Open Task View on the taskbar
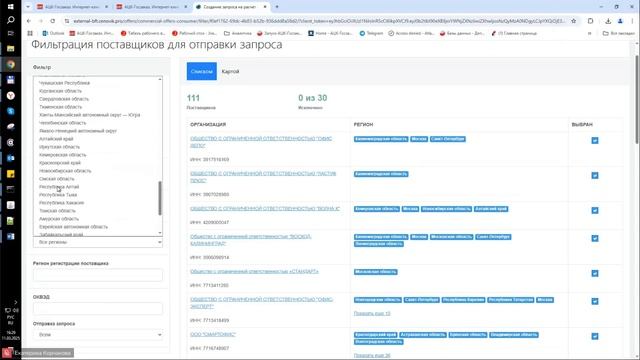 (x=11, y=33)
